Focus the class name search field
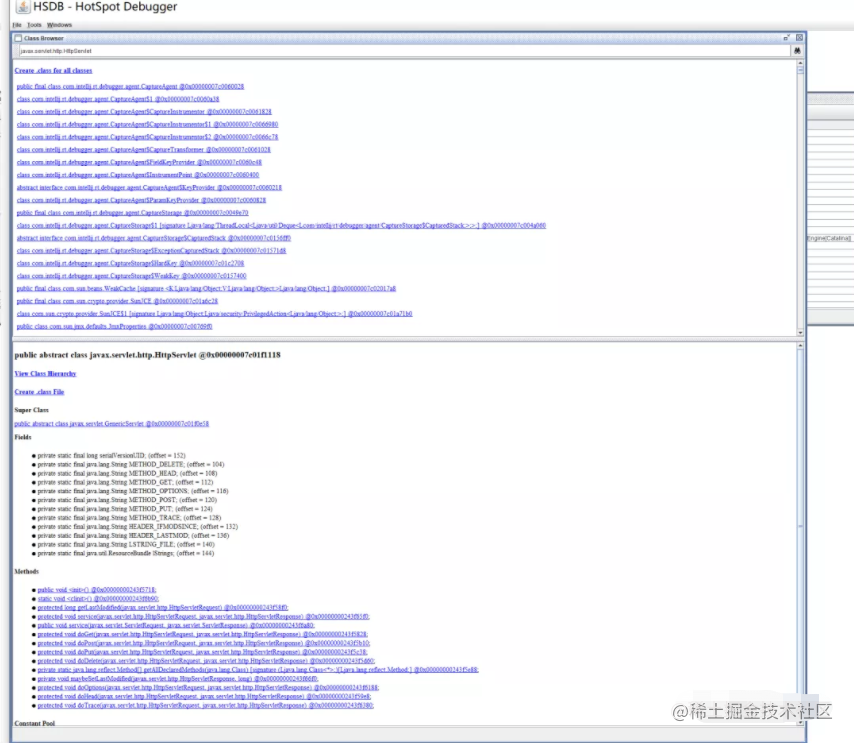Viewport: 854px width, 743px height. [403, 51]
